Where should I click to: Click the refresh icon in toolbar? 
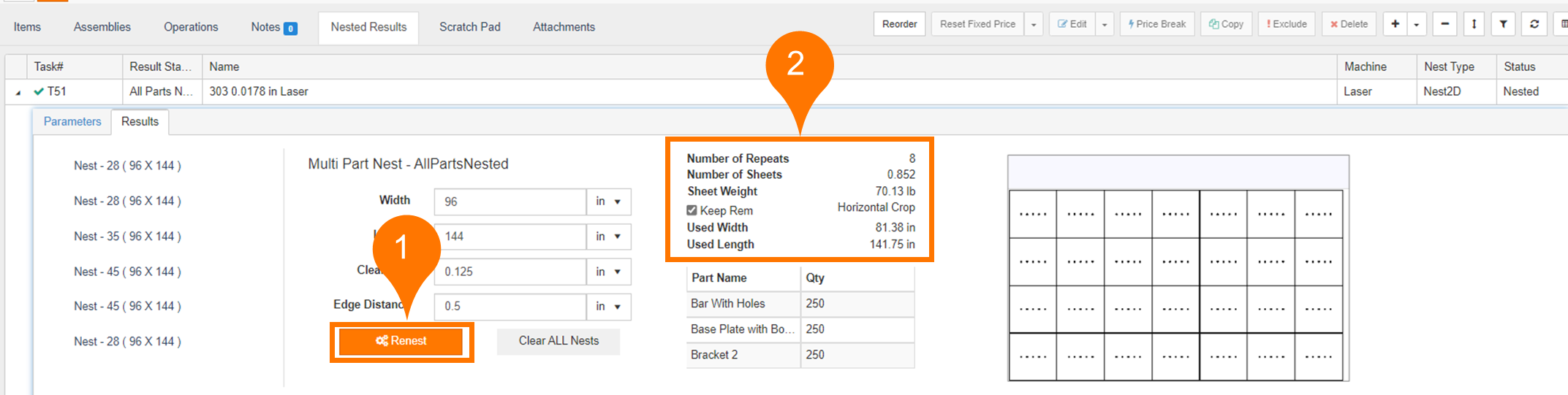point(1534,24)
